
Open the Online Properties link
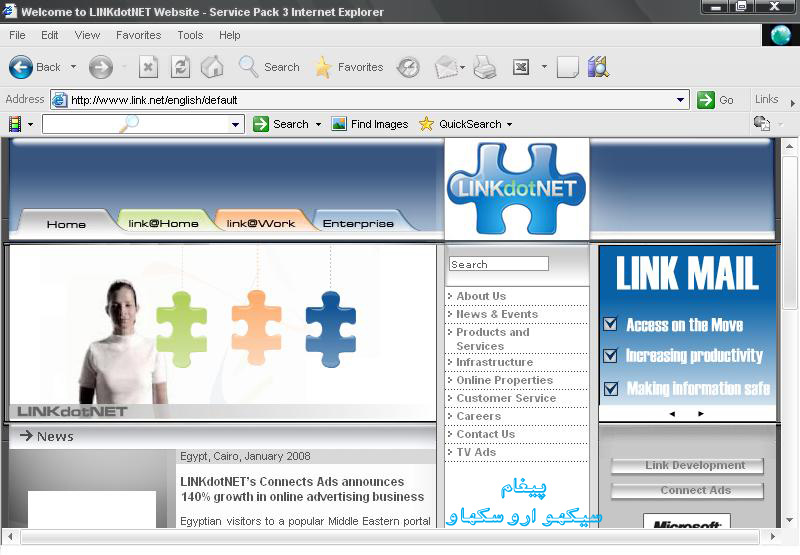click(x=505, y=380)
